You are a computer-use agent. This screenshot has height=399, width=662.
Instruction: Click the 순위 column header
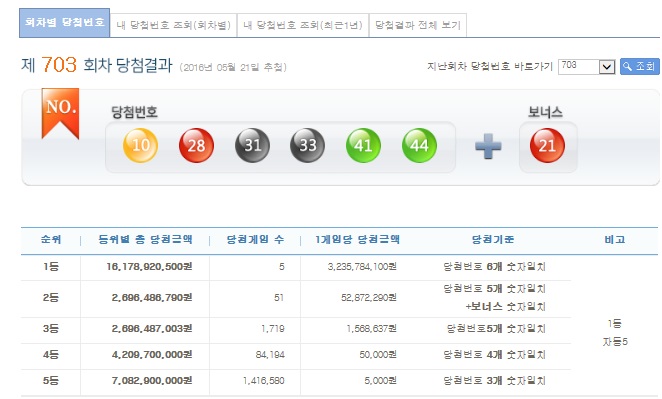[51, 240]
